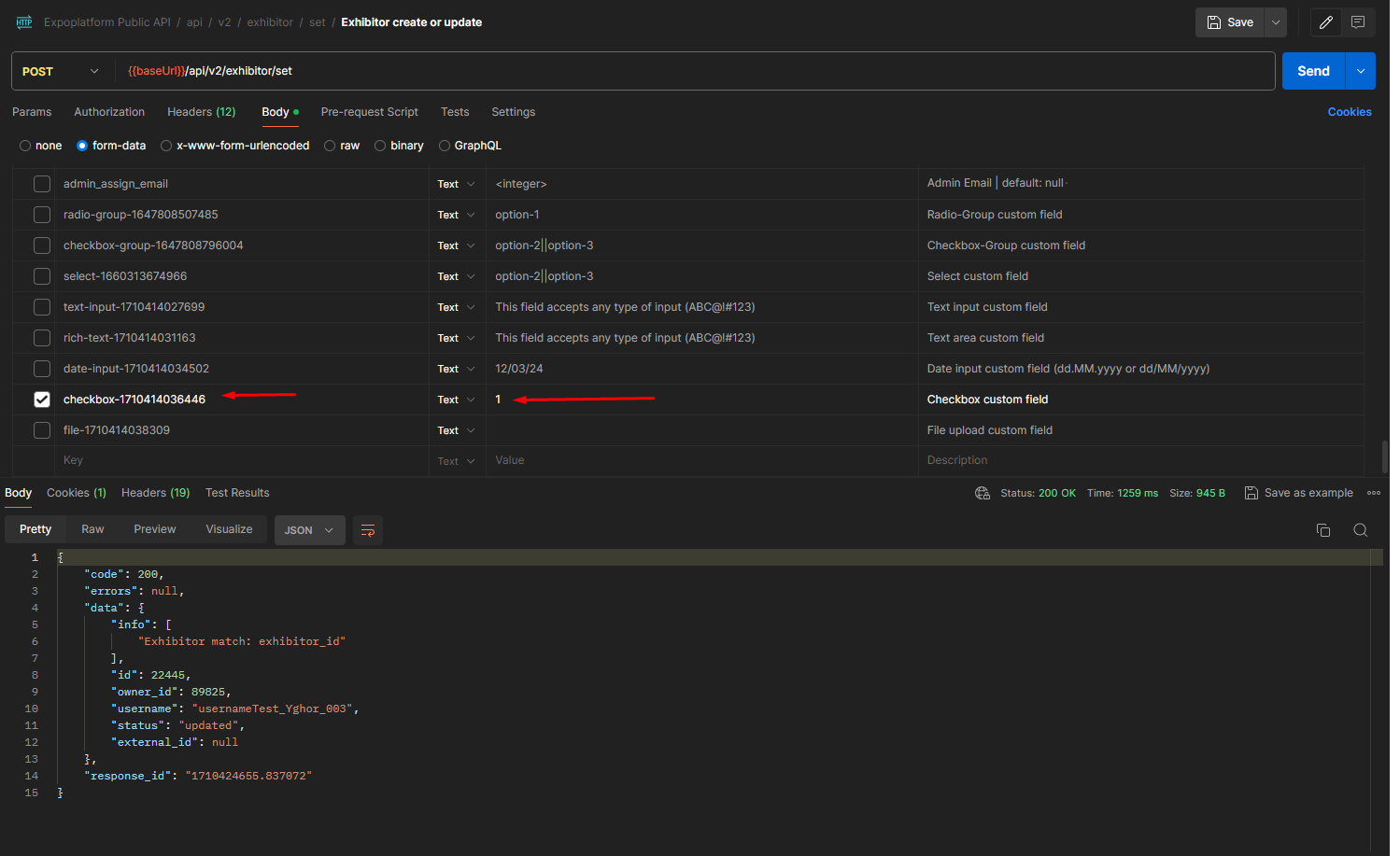Viewport: 1400px width, 856px height.
Task: Open the comments panel icon
Action: (1358, 21)
